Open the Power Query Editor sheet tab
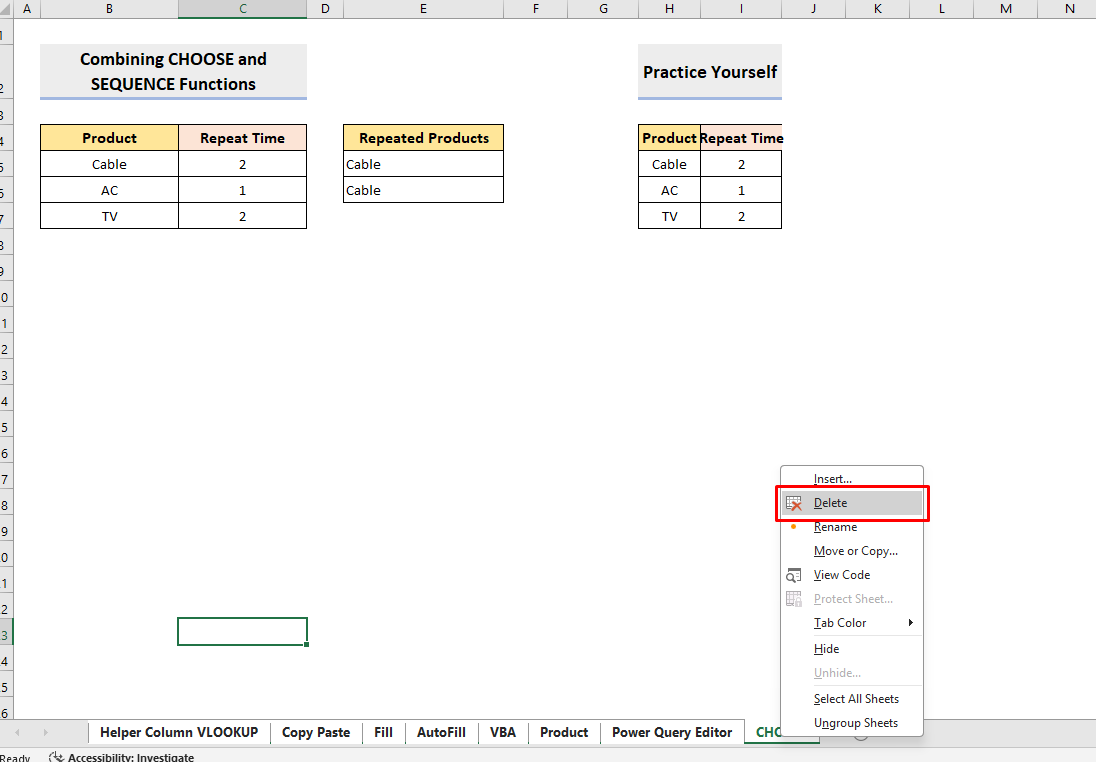This screenshot has width=1096, height=762. pyautogui.click(x=672, y=733)
